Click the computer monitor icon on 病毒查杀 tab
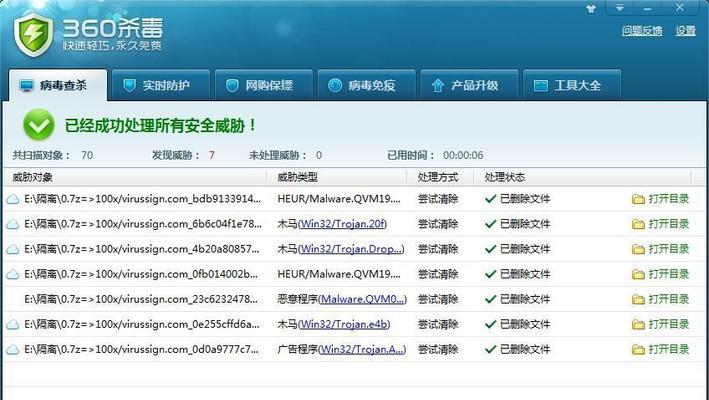This screenshot has width=709, height=400. (27, 85)
